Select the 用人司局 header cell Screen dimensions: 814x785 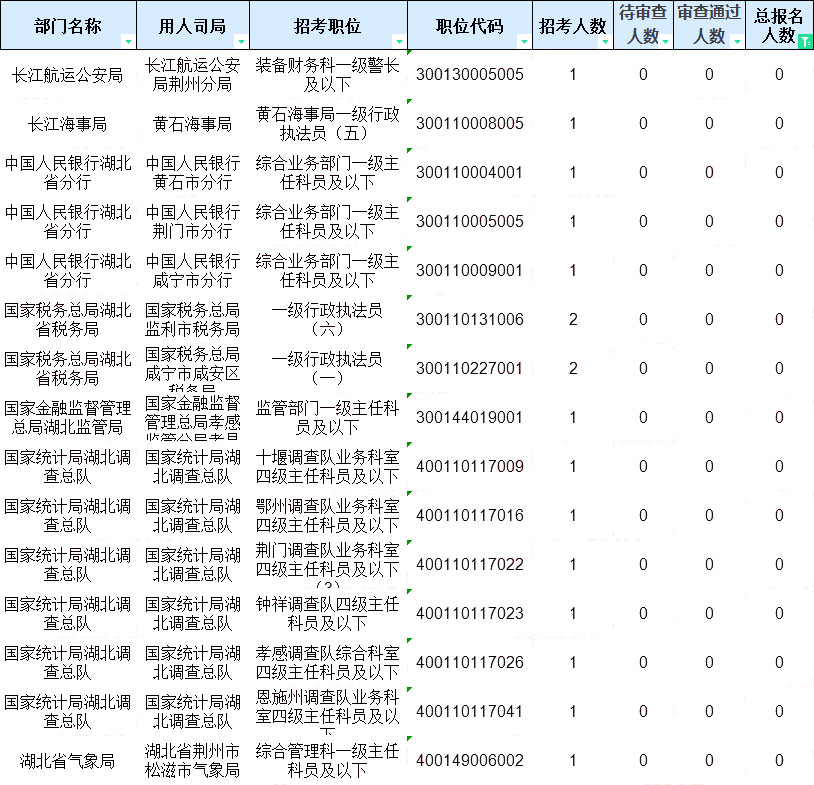point(193,25)
